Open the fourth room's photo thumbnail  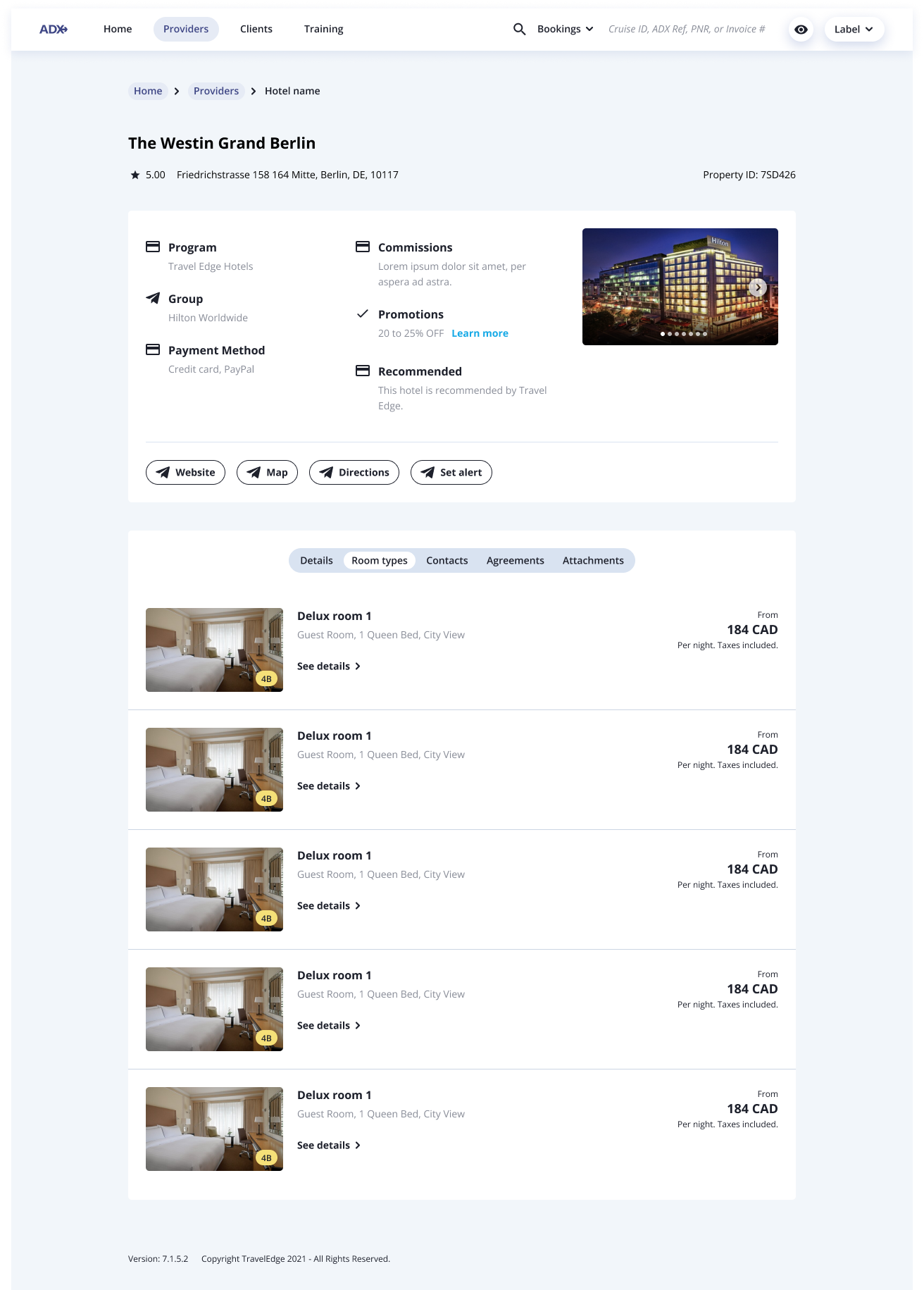point(214,1010)
